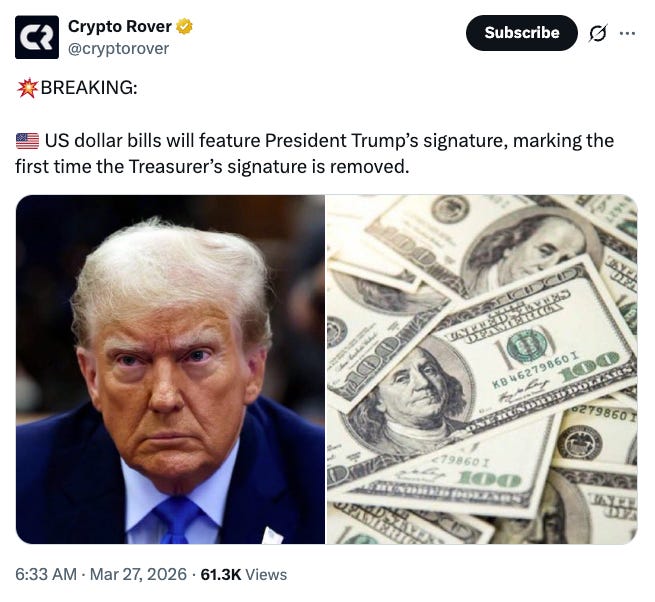Click the explosion emoji before BREAKING
The height and width of the screenshot is (602, 655).
[x=27, y=88]
